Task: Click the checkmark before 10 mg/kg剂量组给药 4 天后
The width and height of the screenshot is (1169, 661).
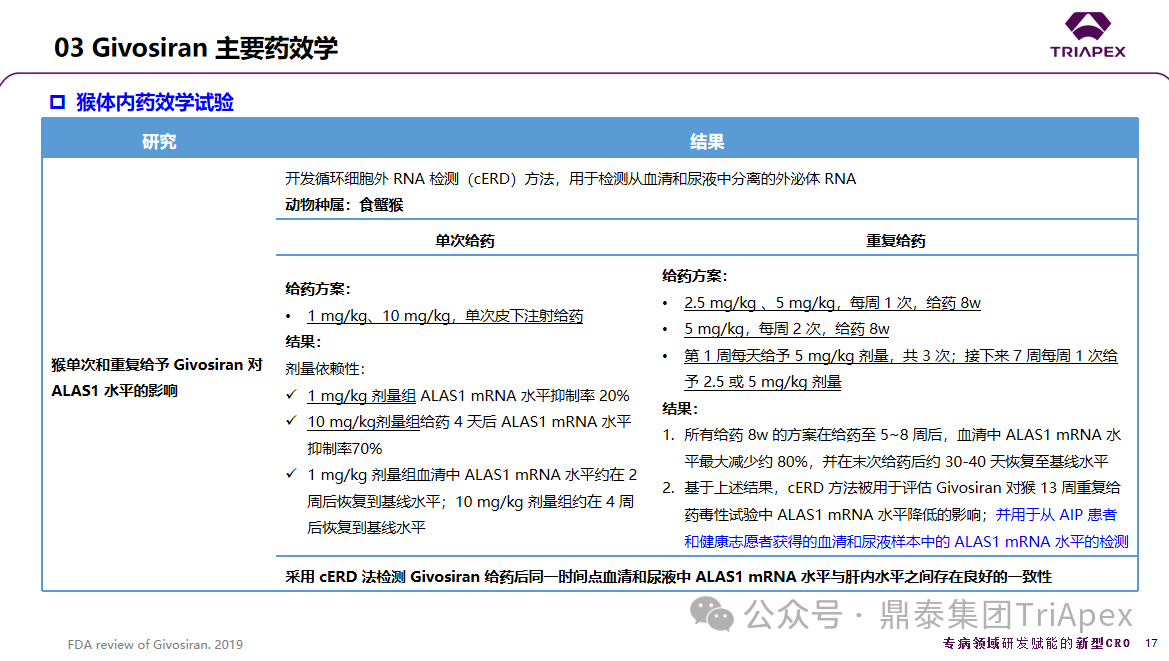Action: tap(291, 422)
